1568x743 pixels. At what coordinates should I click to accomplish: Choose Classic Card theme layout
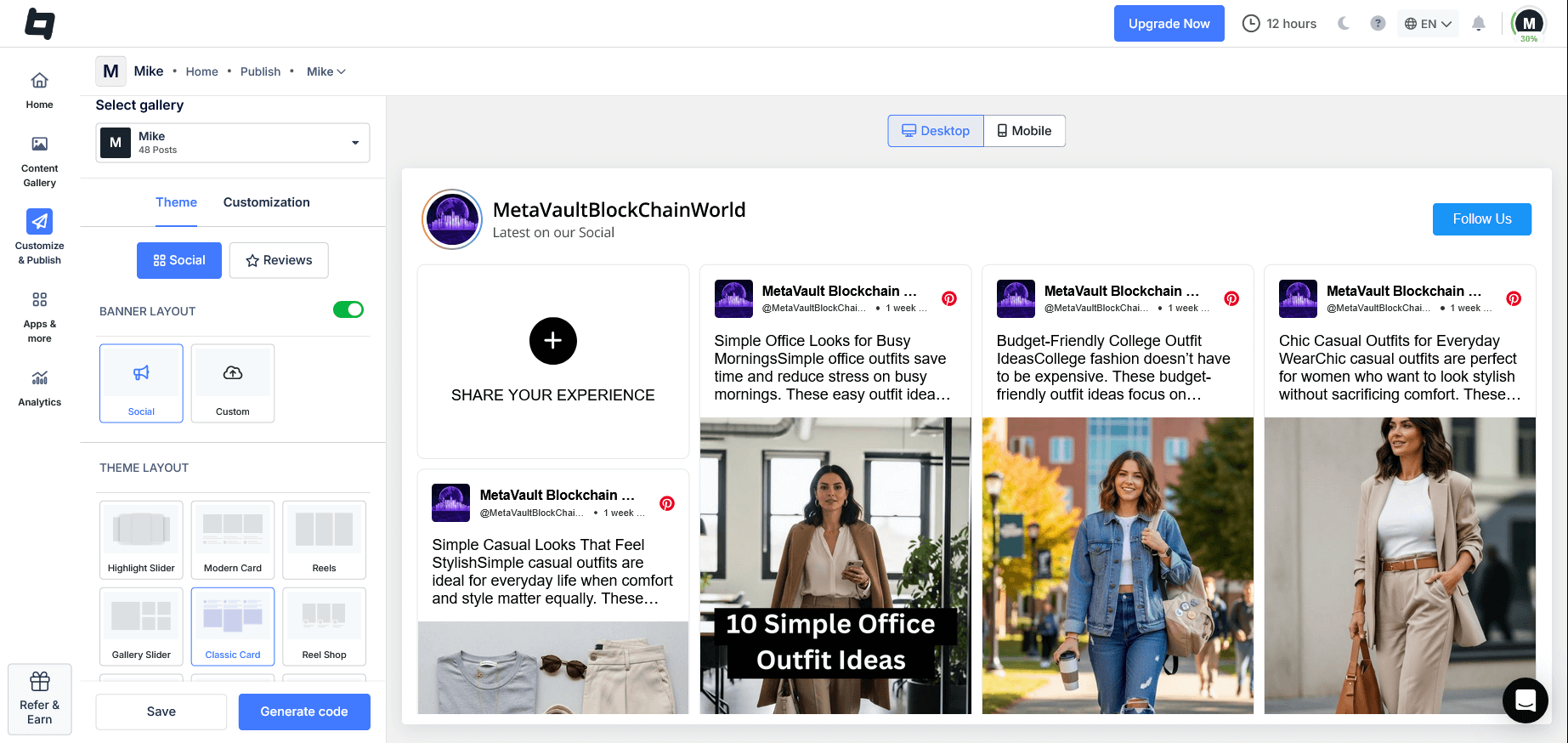(x=233, y=627)
